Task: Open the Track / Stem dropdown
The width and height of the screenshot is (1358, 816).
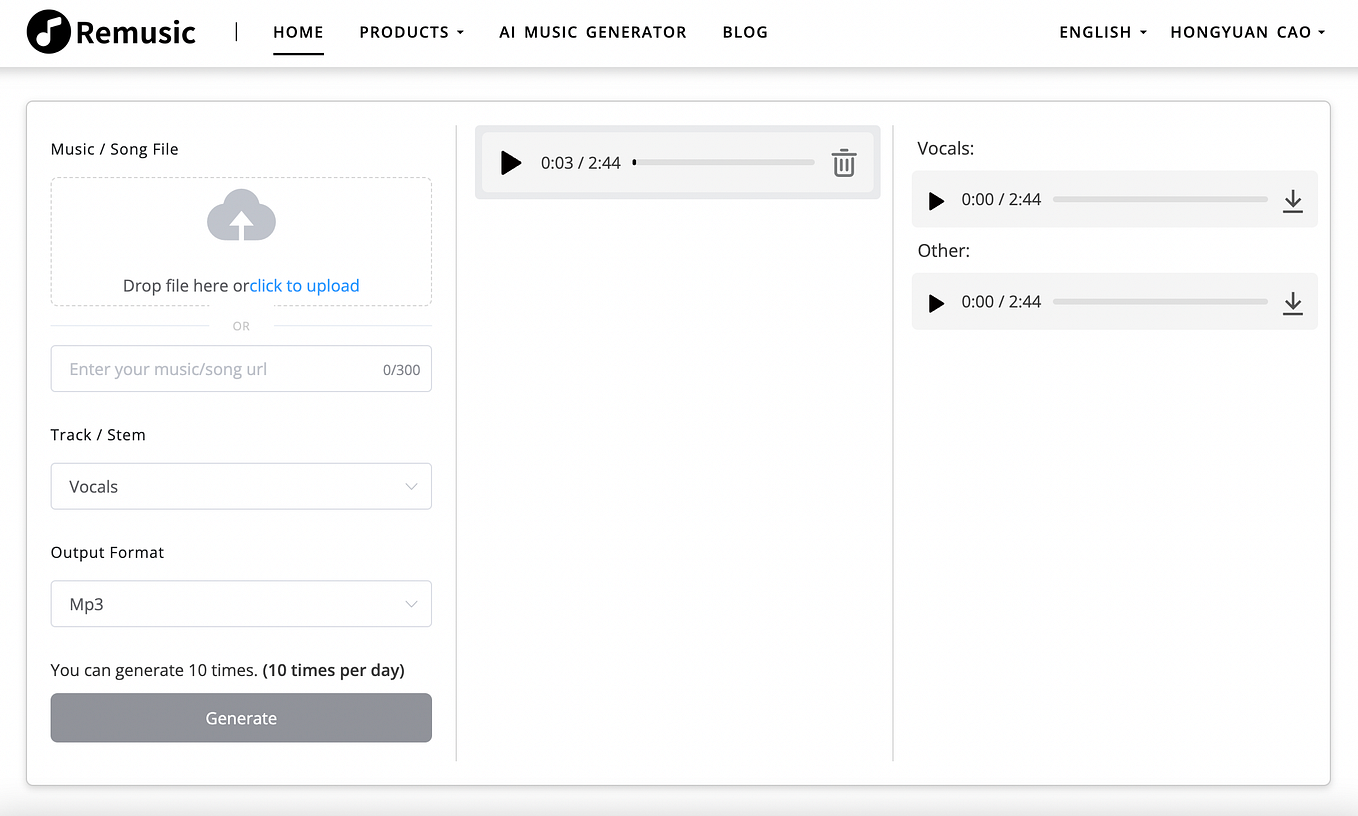Action: [241, 486]
